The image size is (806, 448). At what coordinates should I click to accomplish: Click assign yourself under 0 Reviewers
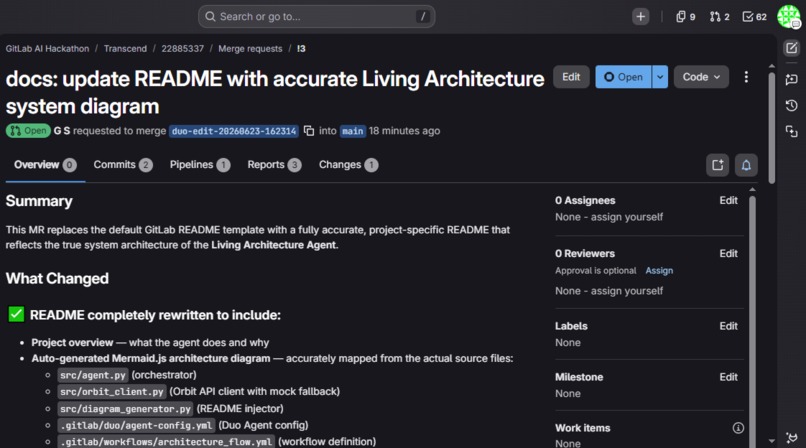point(627,291)
